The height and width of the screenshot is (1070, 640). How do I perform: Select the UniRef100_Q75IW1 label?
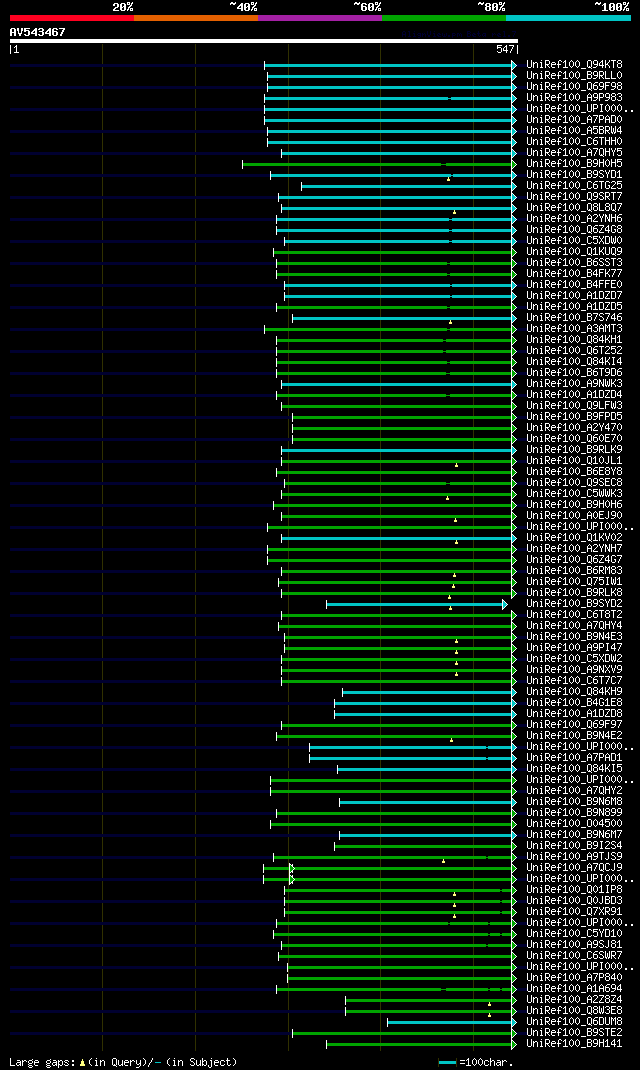(x=574, y=581)
